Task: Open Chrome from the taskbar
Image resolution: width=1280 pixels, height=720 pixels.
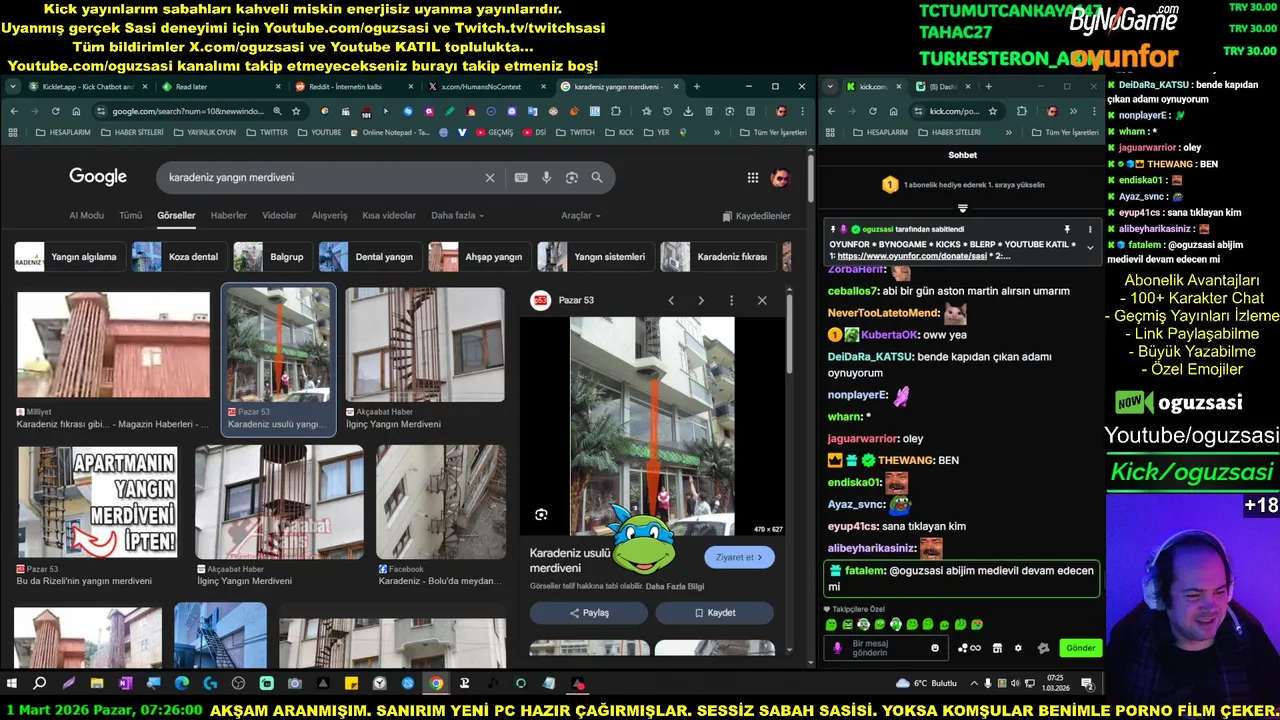Action: [x=436, y=684]
